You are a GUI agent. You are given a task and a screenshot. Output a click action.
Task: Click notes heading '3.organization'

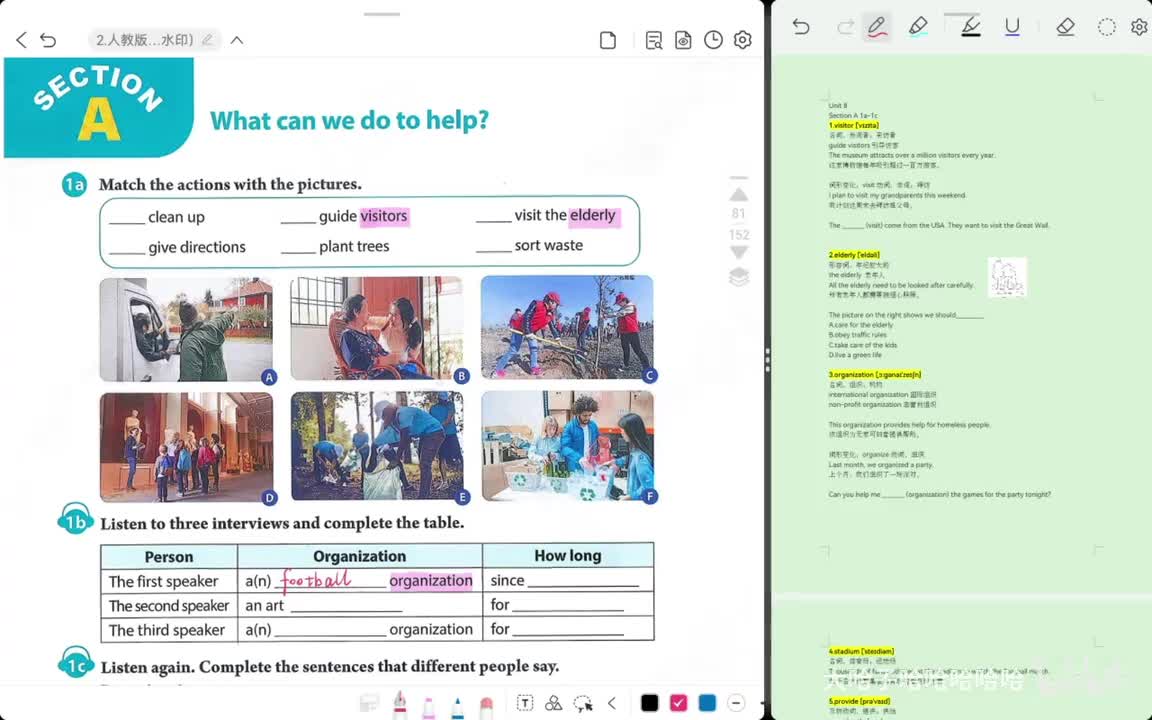874,374
